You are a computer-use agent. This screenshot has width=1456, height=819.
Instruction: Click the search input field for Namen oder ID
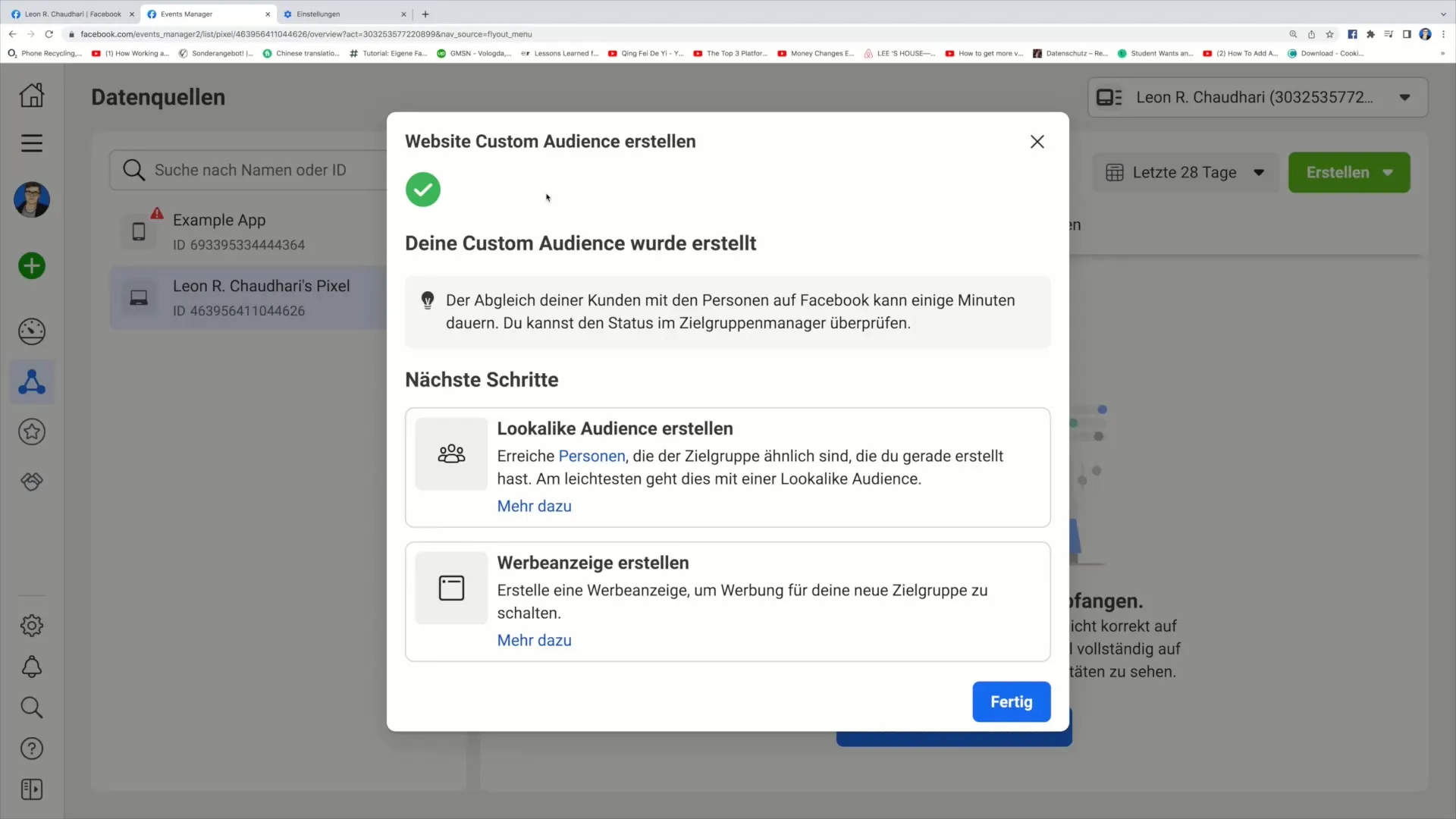click(x=252, y=170)
